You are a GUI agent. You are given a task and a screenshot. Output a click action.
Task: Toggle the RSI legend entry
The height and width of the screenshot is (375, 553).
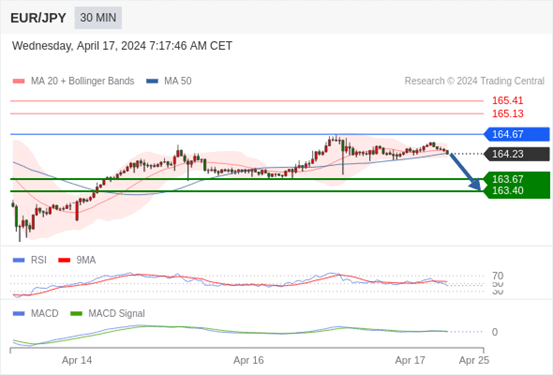[30, 260]
